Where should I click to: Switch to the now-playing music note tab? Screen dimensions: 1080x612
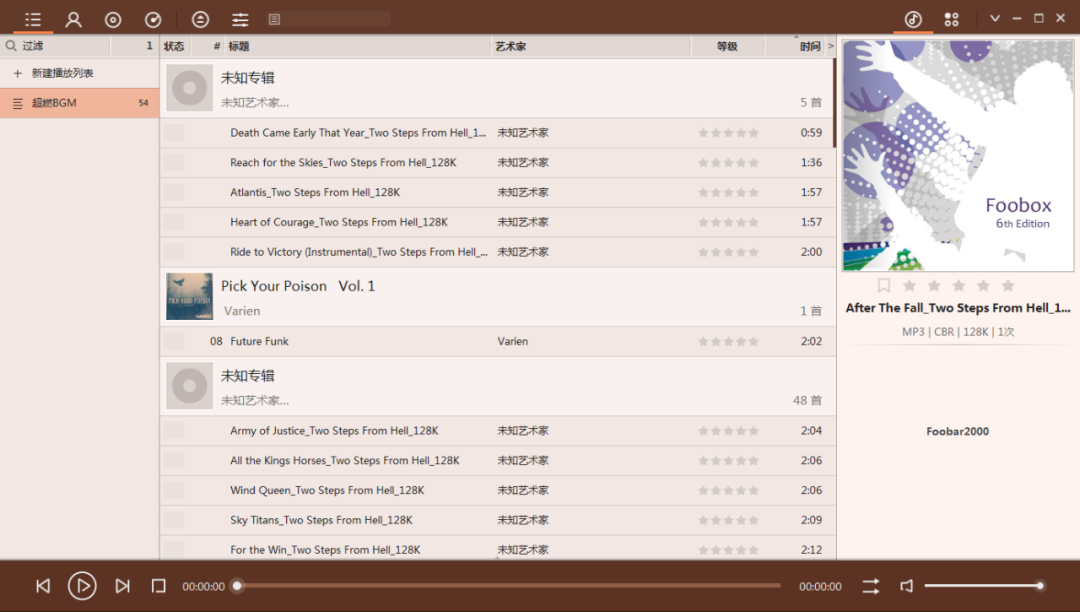click(x=912, y=19)
